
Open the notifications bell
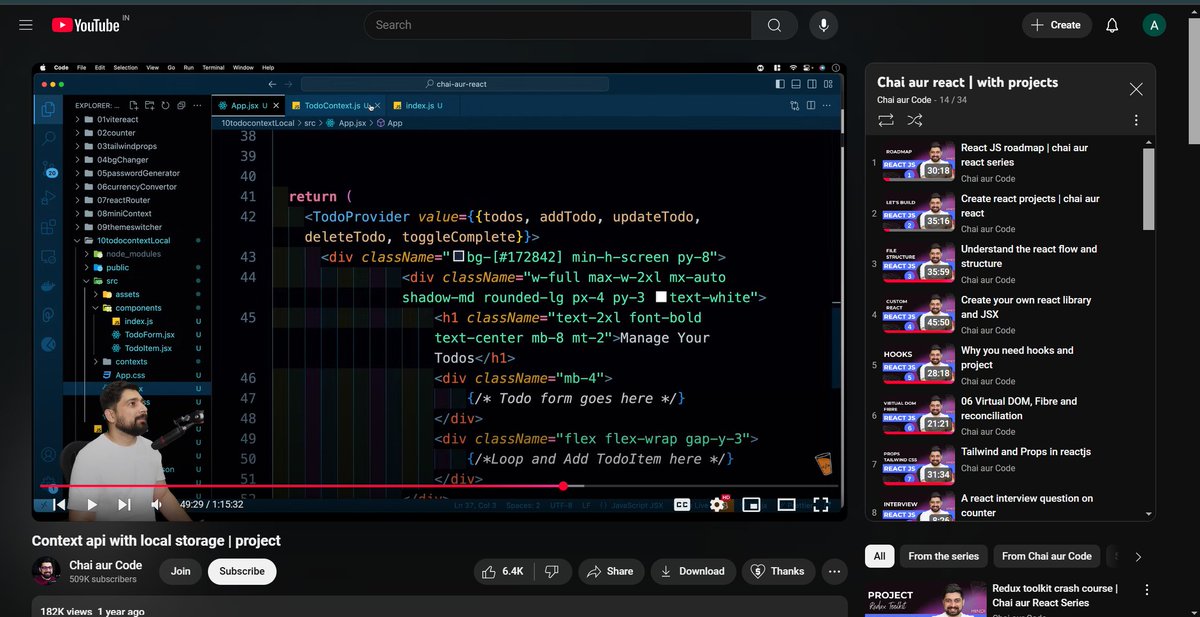tap(1112, 25)
